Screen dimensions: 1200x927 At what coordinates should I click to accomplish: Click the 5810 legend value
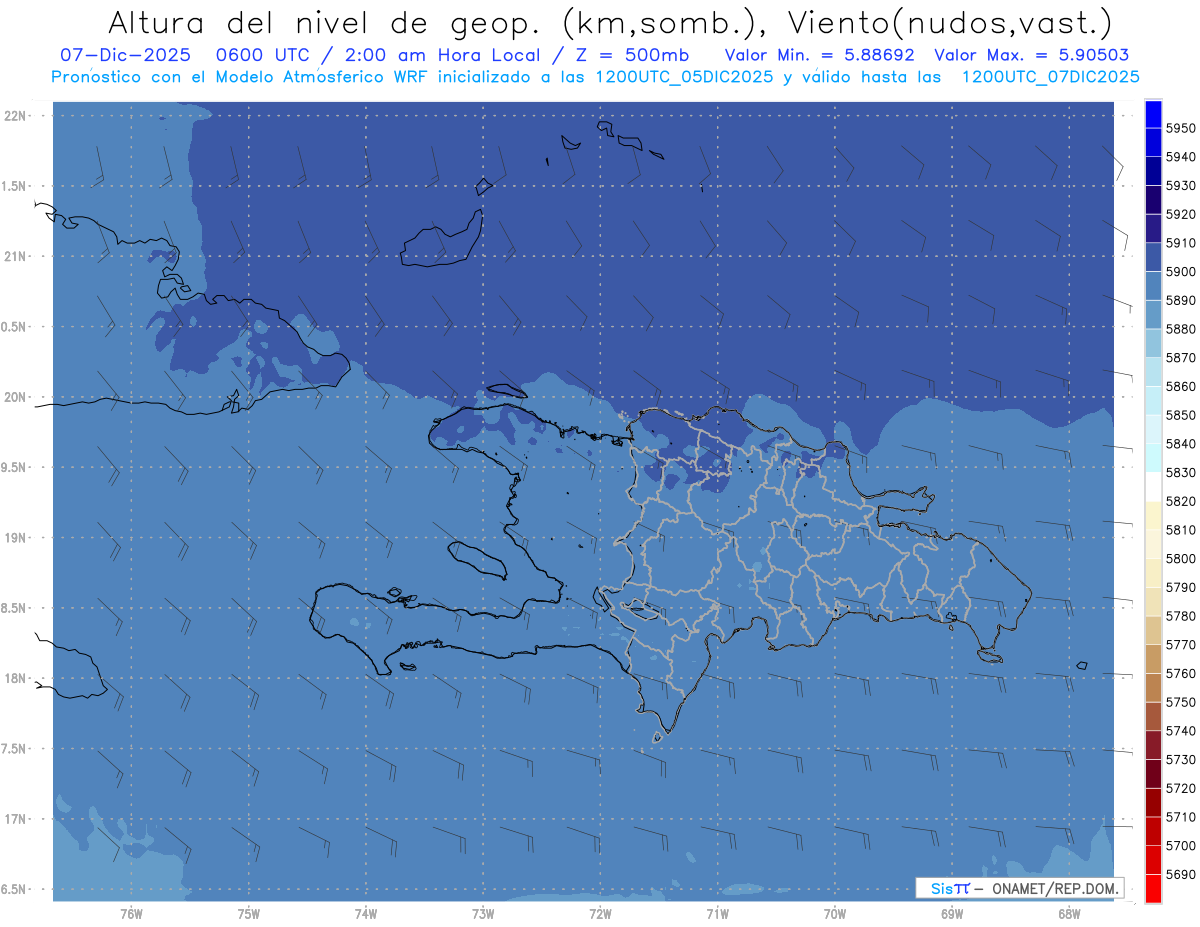[x=1180, y=530]
